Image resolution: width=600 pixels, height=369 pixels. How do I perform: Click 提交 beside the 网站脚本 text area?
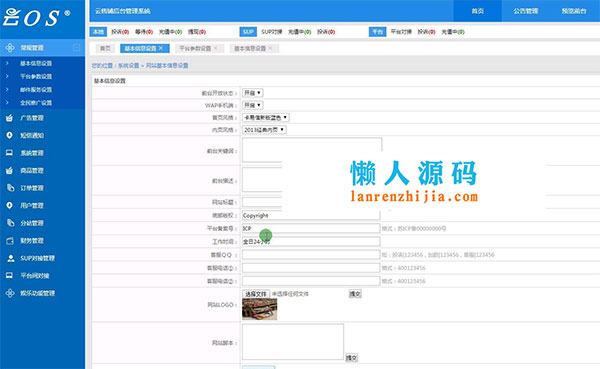pos(352,358)
